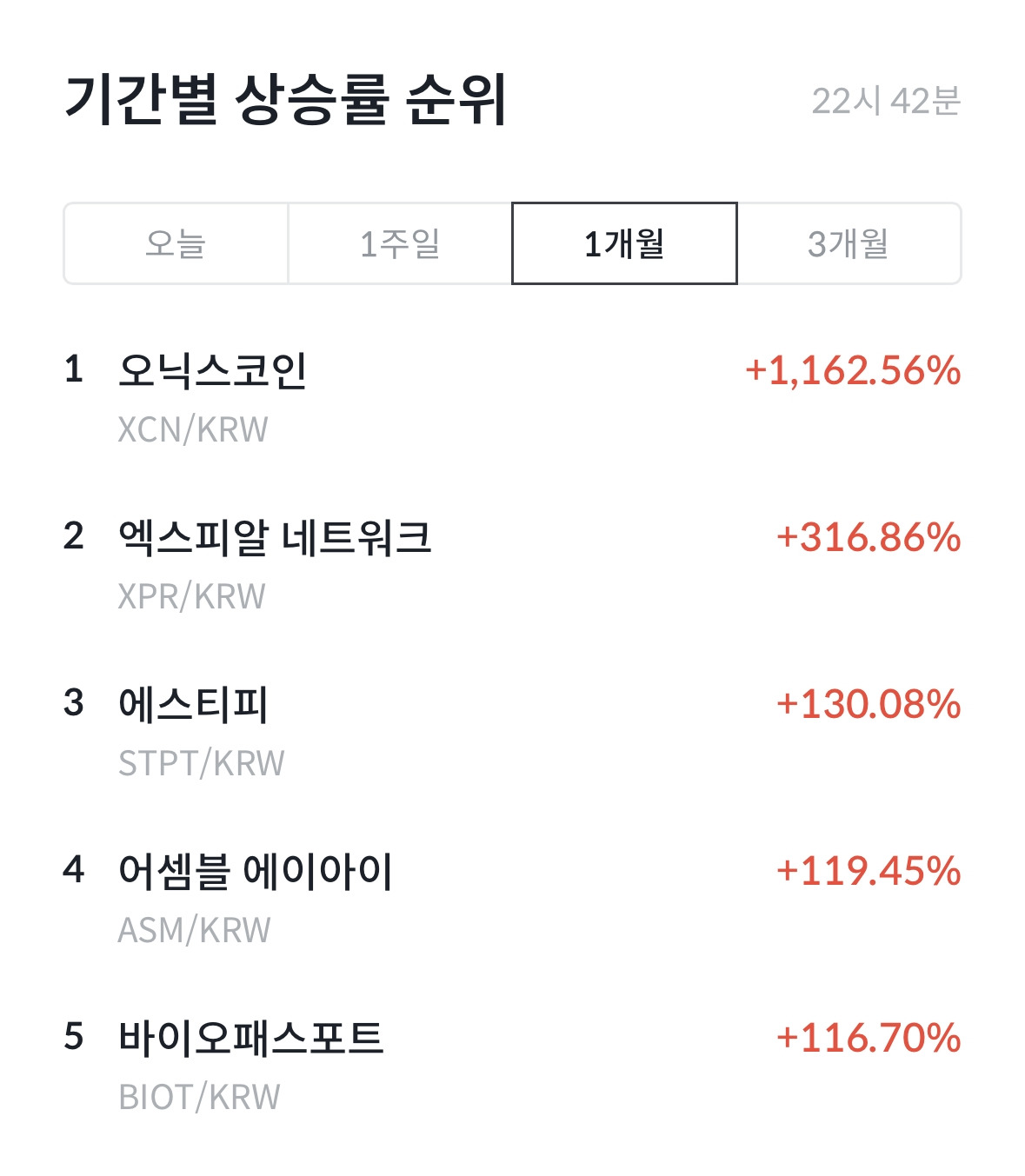
Task: Click the +316.86% gain figure
Action: pyautogui.click(x=869, y=538)
